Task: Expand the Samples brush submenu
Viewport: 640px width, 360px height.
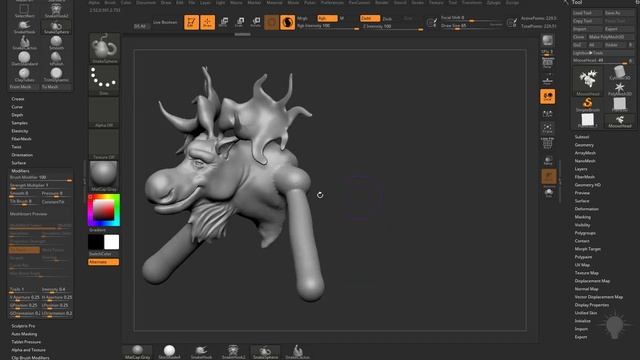Action: 20,123
